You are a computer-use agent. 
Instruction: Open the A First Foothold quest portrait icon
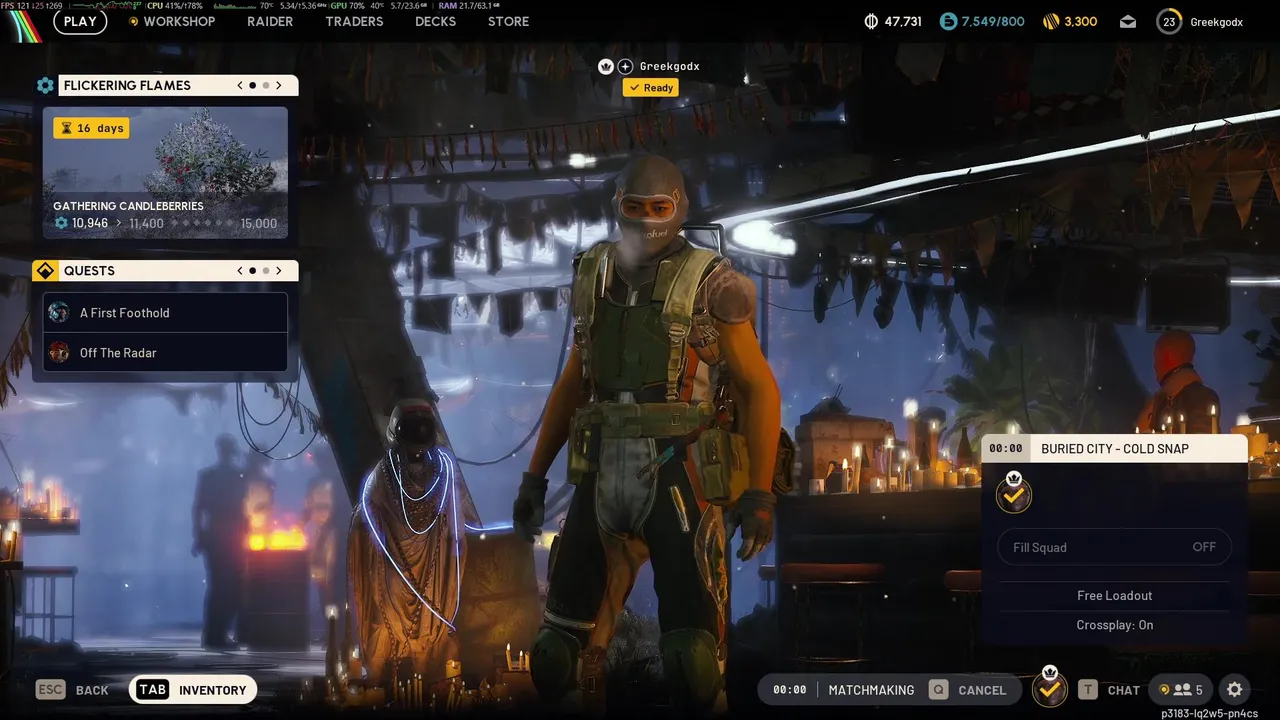[59, 313]
